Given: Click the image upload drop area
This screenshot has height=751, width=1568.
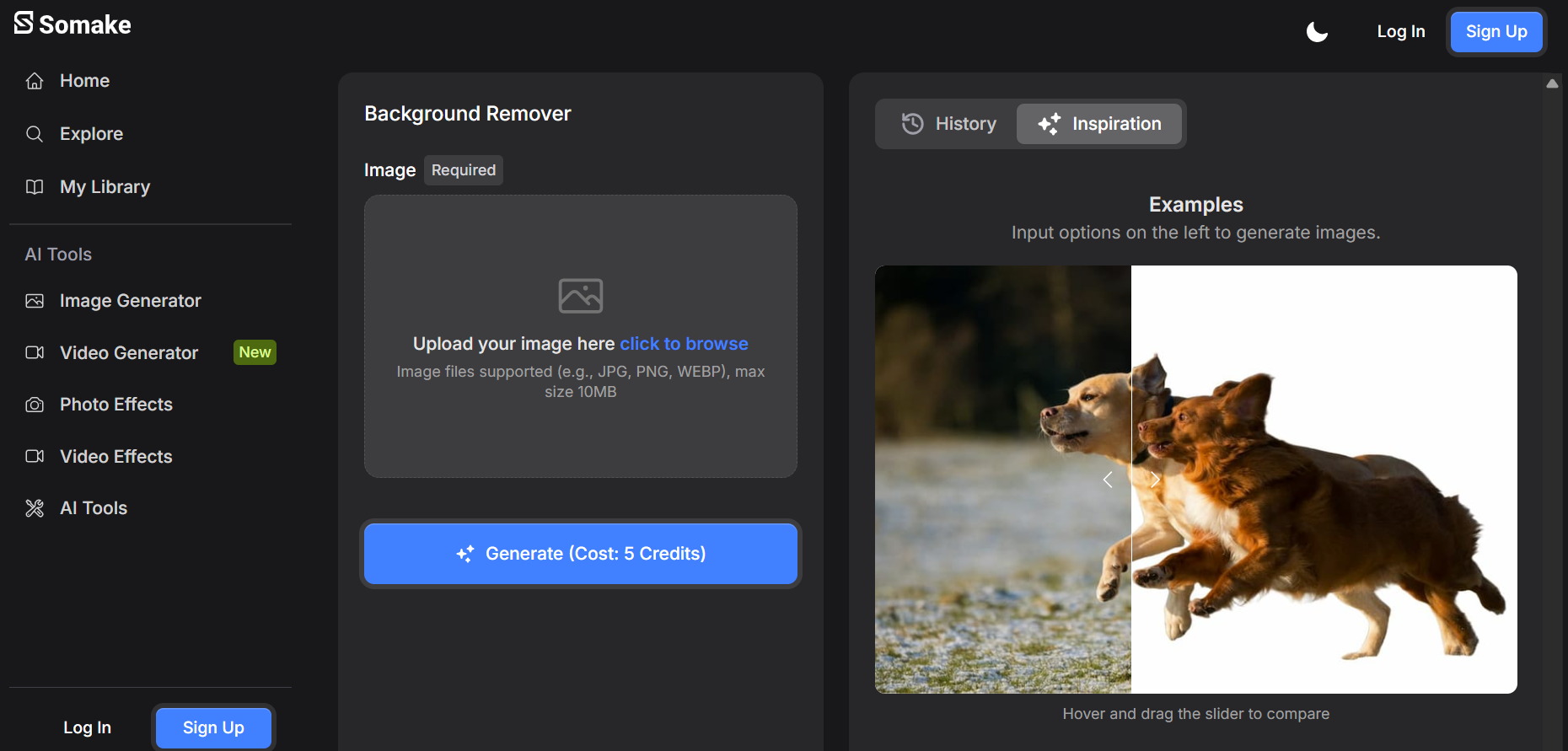Looking at the screenshot, I should click(581, 336).
